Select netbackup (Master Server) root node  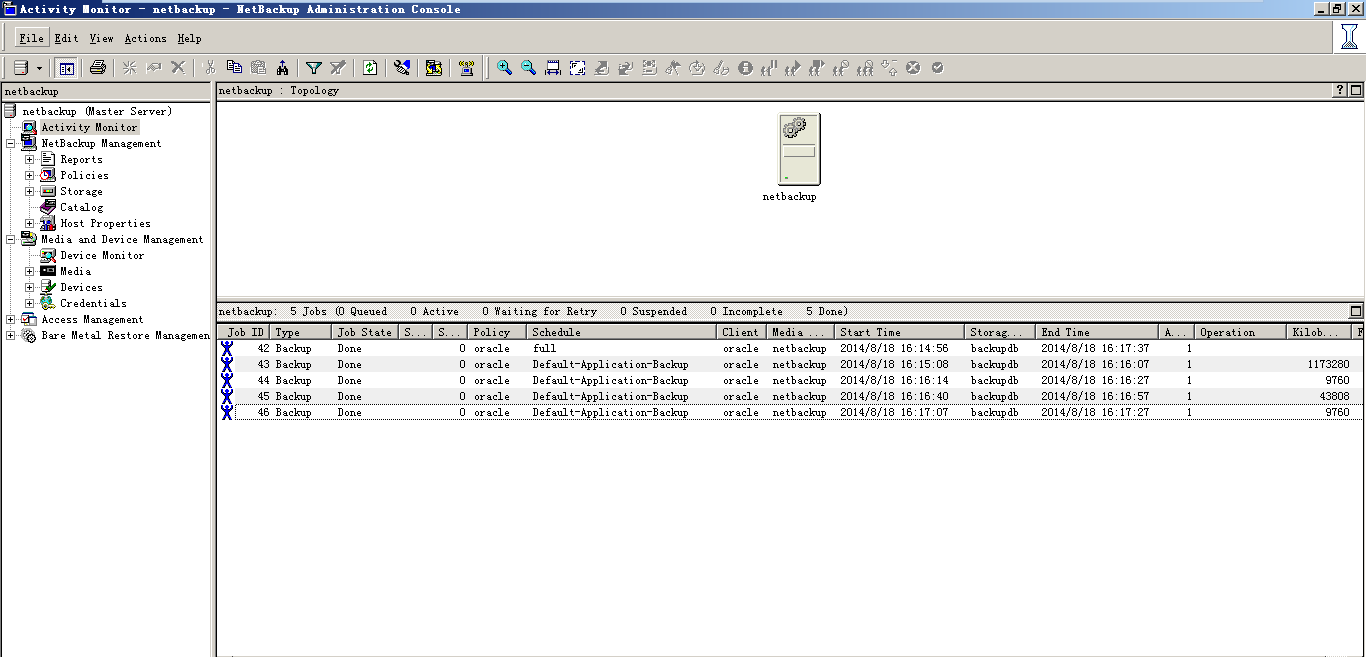tap(97, 111)
